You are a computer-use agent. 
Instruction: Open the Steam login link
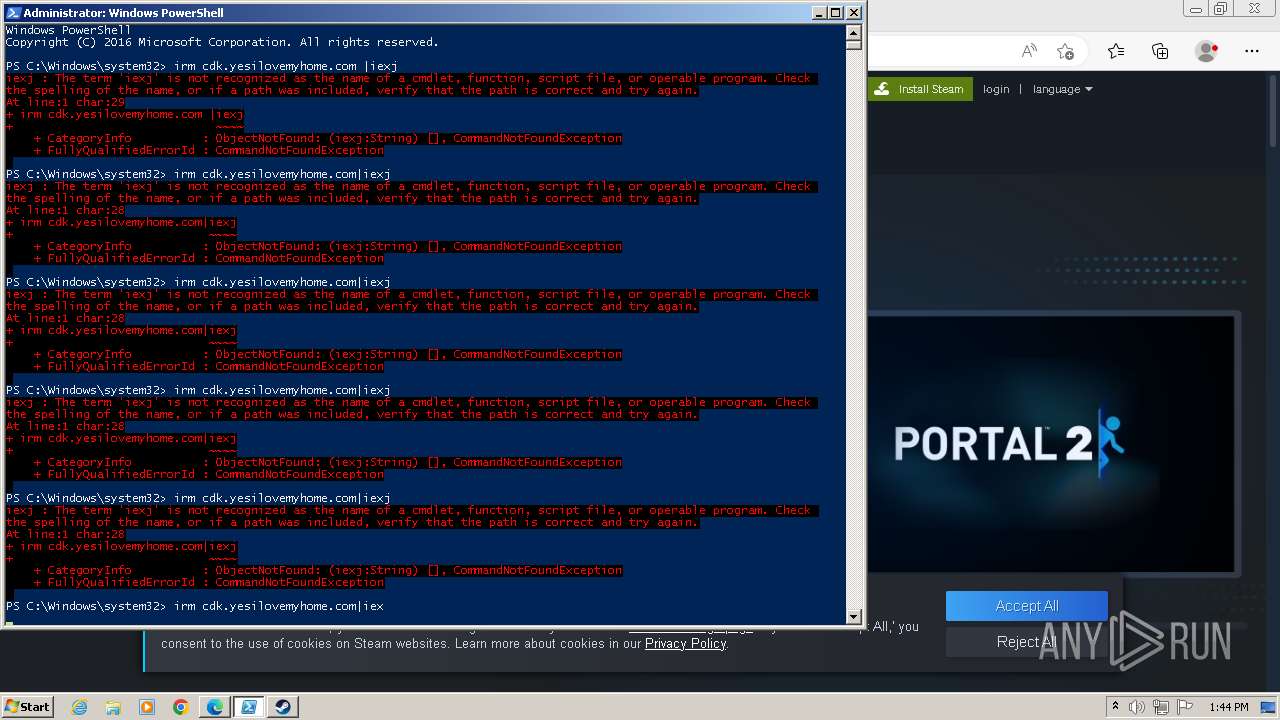996,89
